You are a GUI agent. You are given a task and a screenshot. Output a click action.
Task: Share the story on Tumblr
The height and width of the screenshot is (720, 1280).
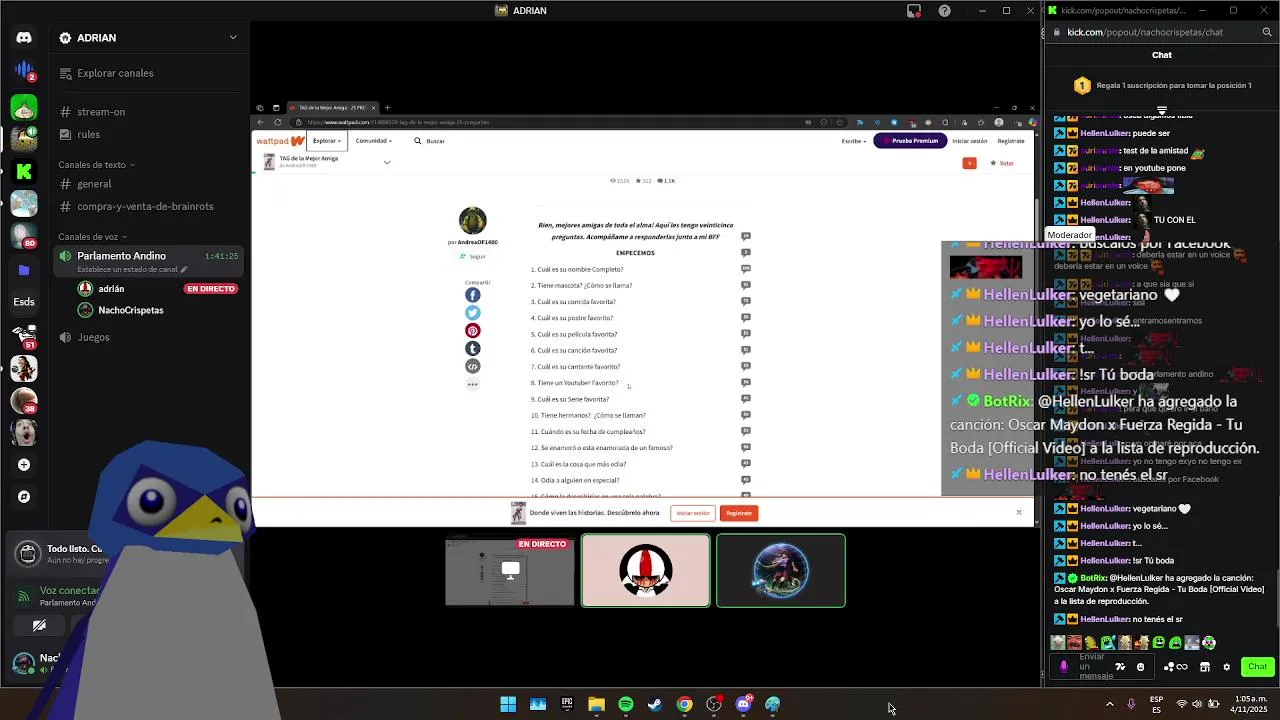click(x=473, y=349)
